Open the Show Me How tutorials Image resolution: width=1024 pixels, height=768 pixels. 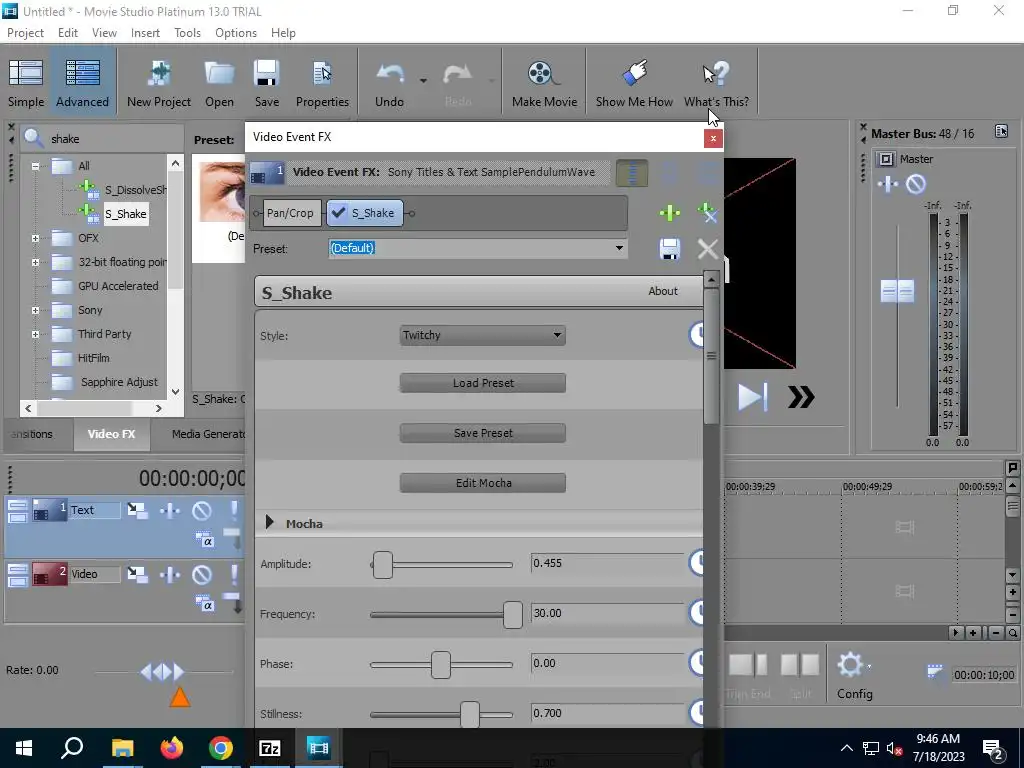click(634, 82)
